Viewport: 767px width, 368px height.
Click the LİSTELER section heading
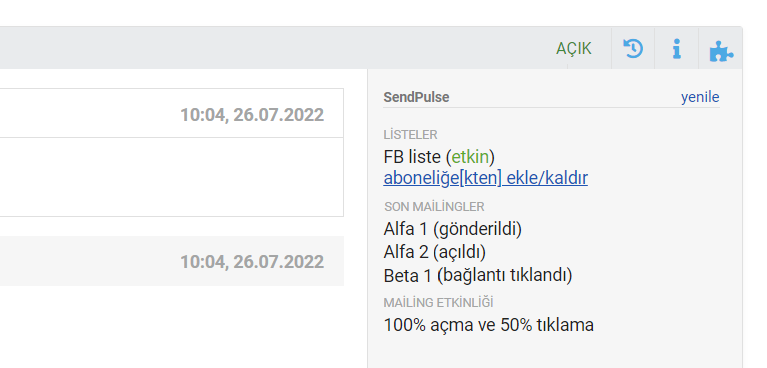(410, 135)
